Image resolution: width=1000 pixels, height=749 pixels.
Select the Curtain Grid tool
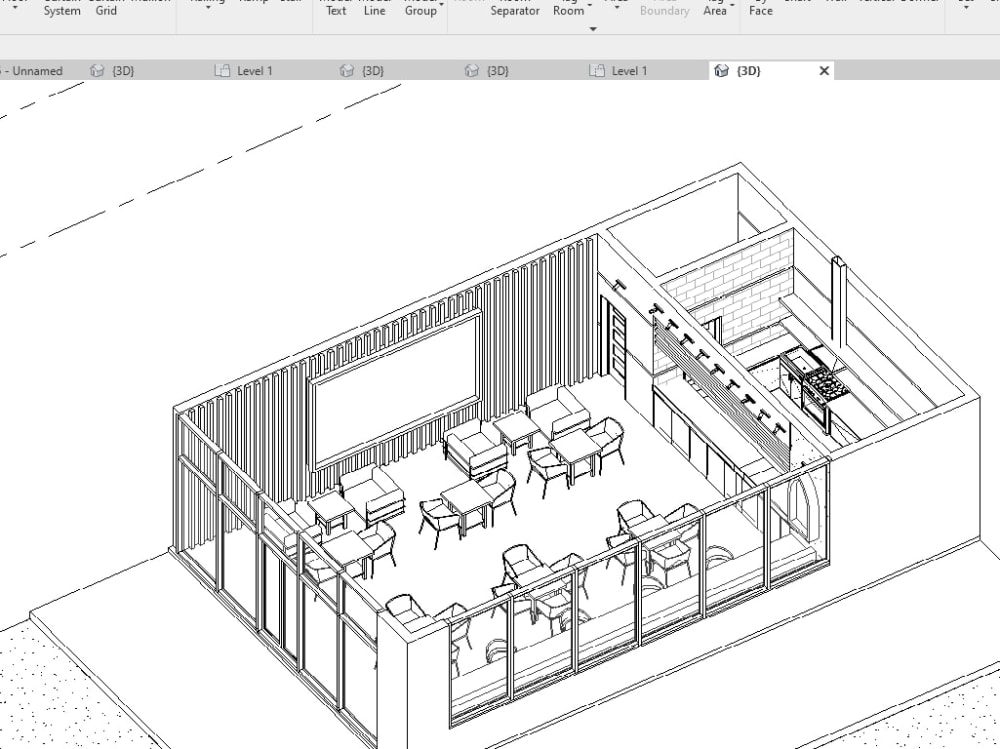click(x=105, y=8)
